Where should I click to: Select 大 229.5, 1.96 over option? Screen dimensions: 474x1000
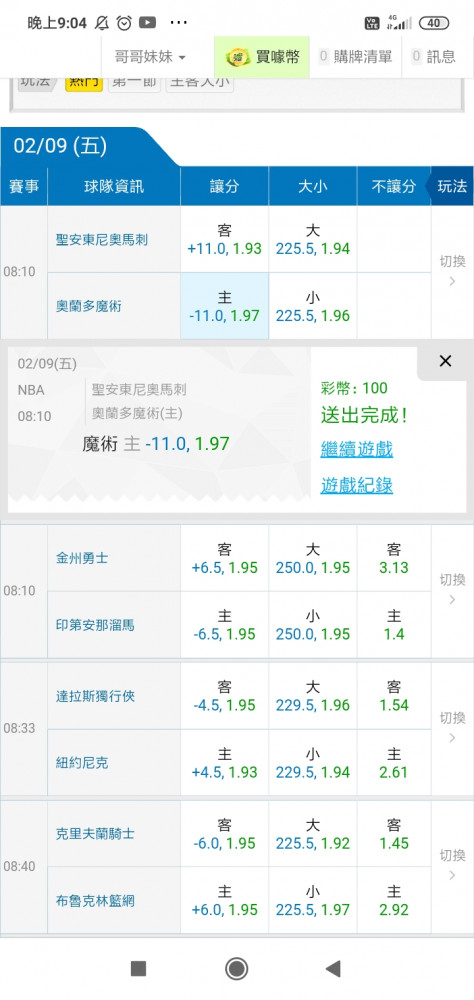[313, 696]
